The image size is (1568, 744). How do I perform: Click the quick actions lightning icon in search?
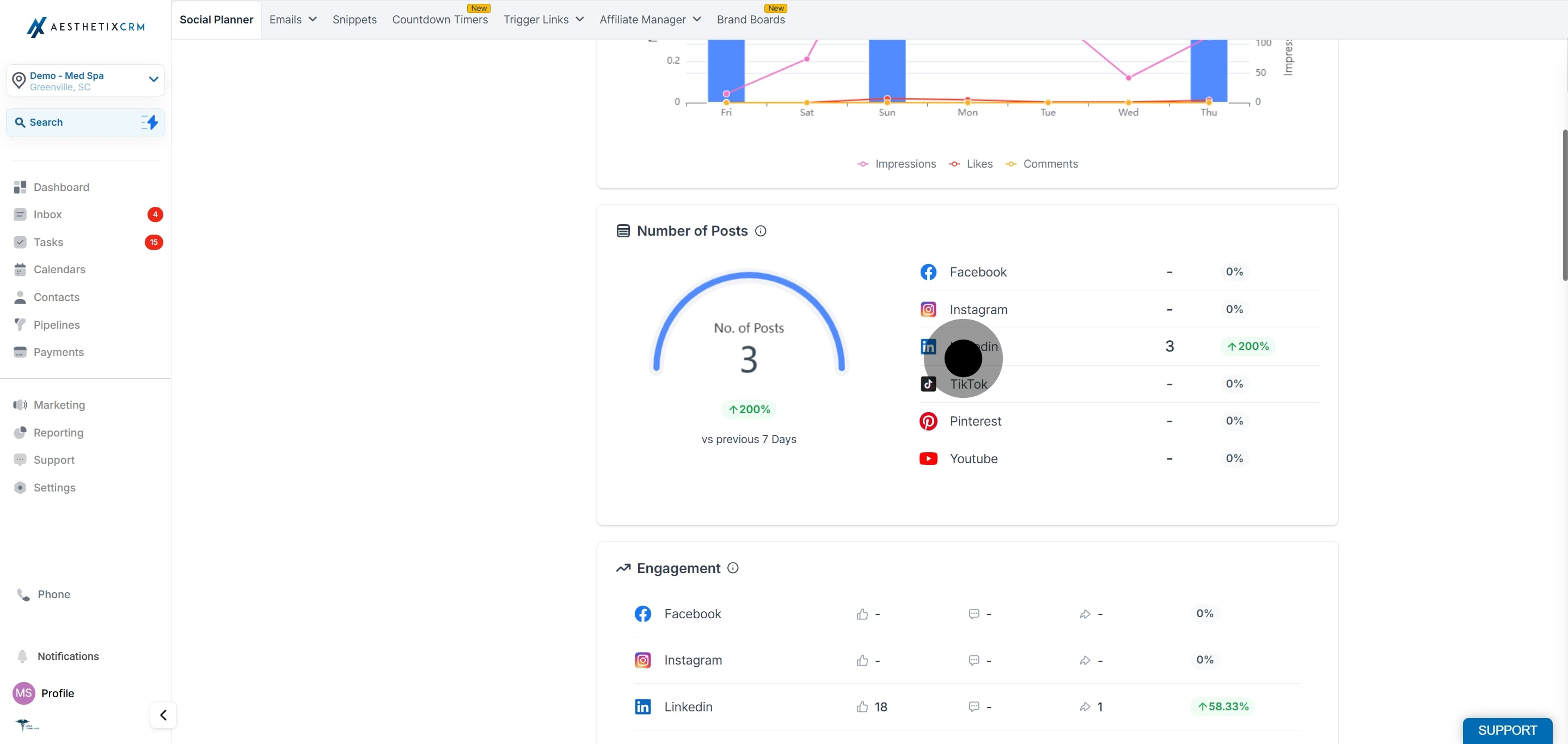pyautogui.click(x=149, y=122)
